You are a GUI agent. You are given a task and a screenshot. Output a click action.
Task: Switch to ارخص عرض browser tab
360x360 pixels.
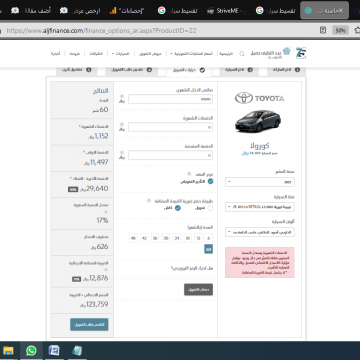[80, 11]
